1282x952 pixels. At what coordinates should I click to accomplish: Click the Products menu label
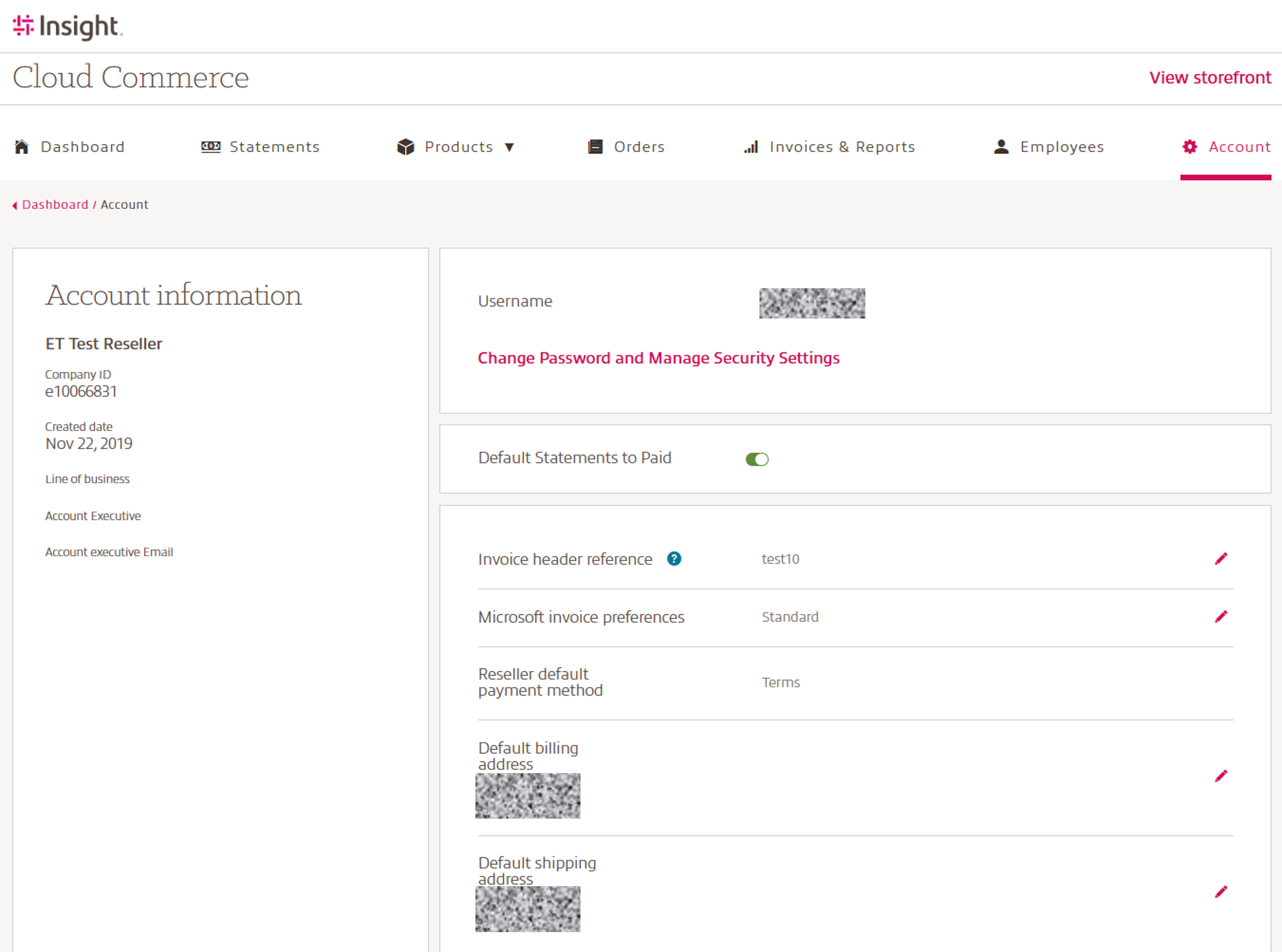click(x=459, y=147)
